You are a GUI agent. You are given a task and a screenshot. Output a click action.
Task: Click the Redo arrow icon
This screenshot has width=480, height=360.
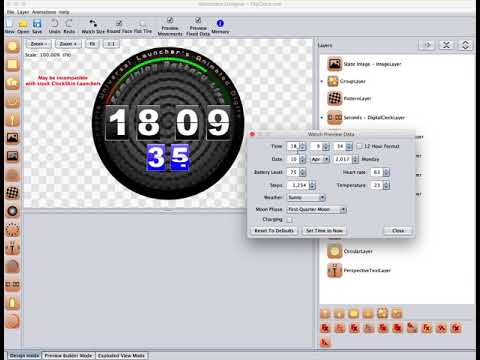(69, 23)
